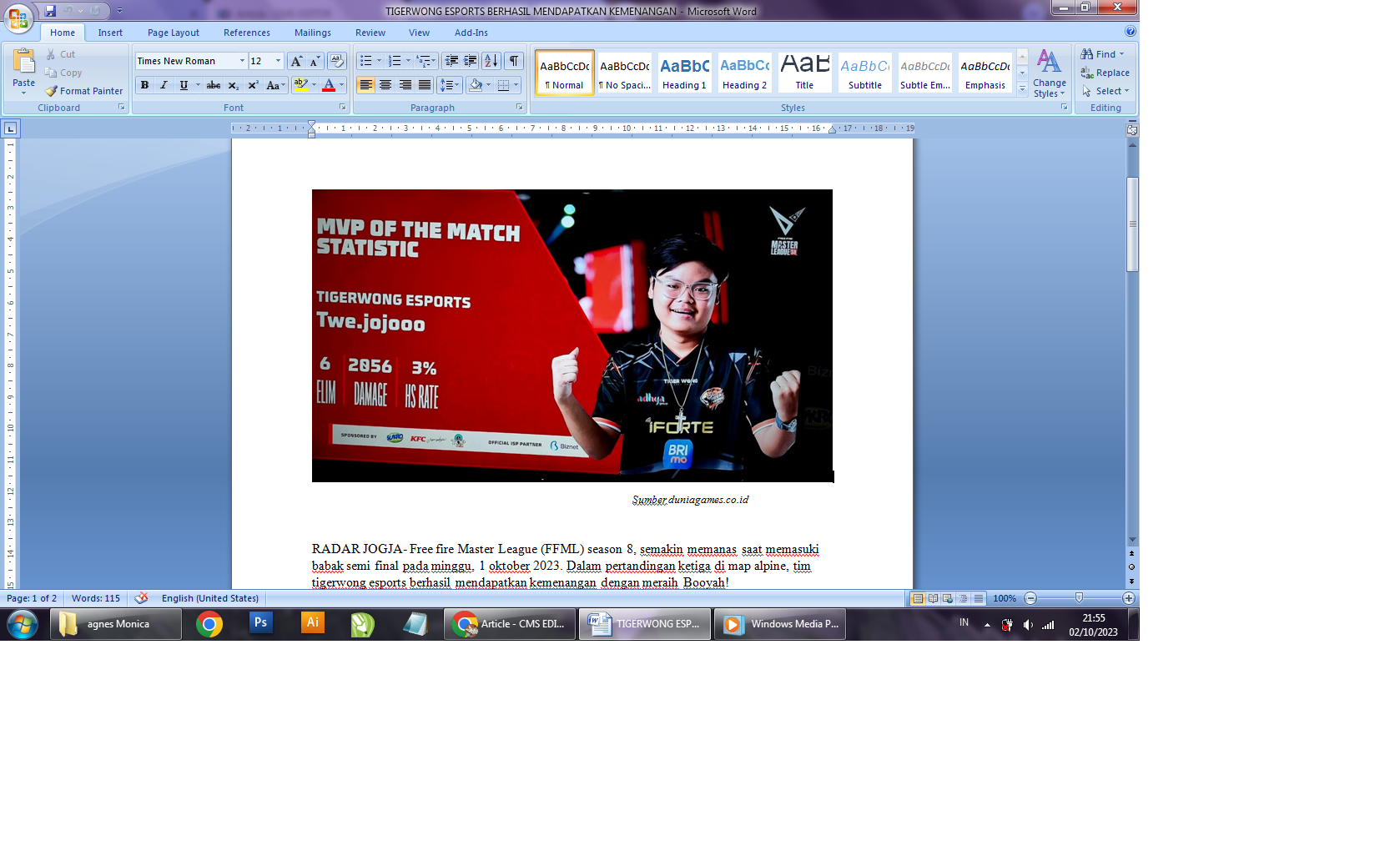
Task: Open Replace tool
Action: 1105,73
